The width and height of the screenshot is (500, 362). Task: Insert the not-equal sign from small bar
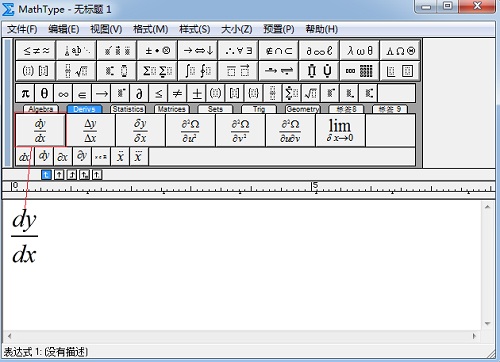point(177,93)
